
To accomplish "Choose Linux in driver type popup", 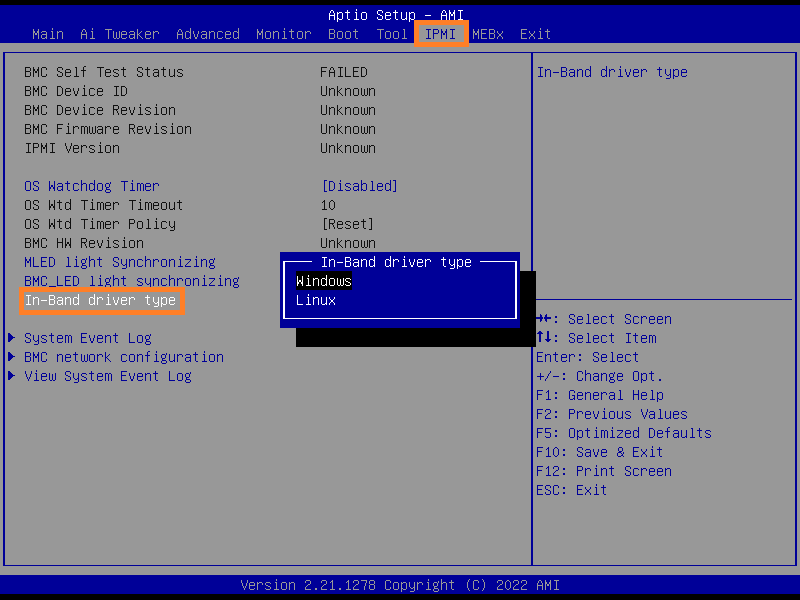I will point(316,300).
